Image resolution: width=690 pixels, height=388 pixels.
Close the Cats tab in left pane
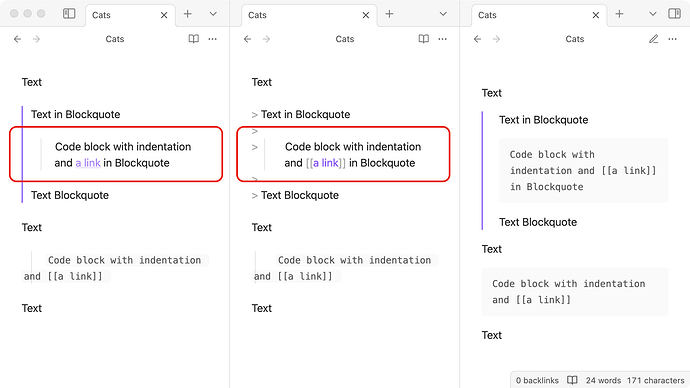click(164, 15)
